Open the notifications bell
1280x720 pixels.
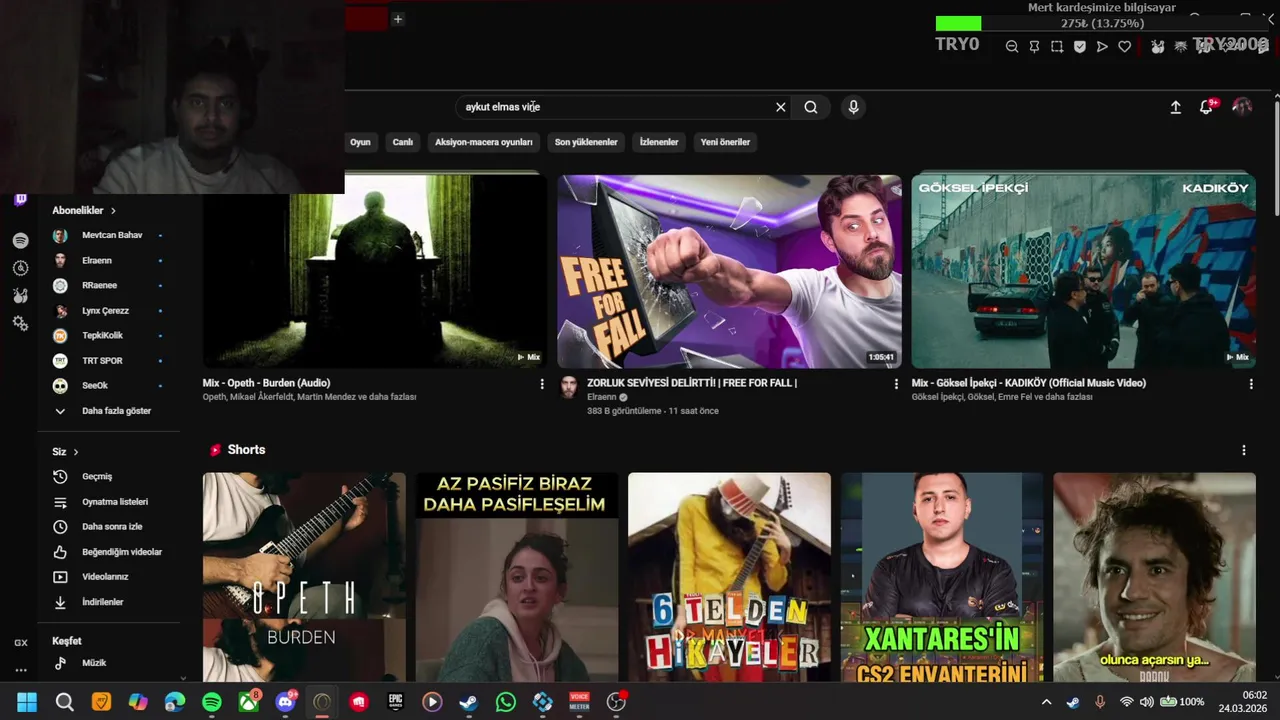click(1207, 107)
